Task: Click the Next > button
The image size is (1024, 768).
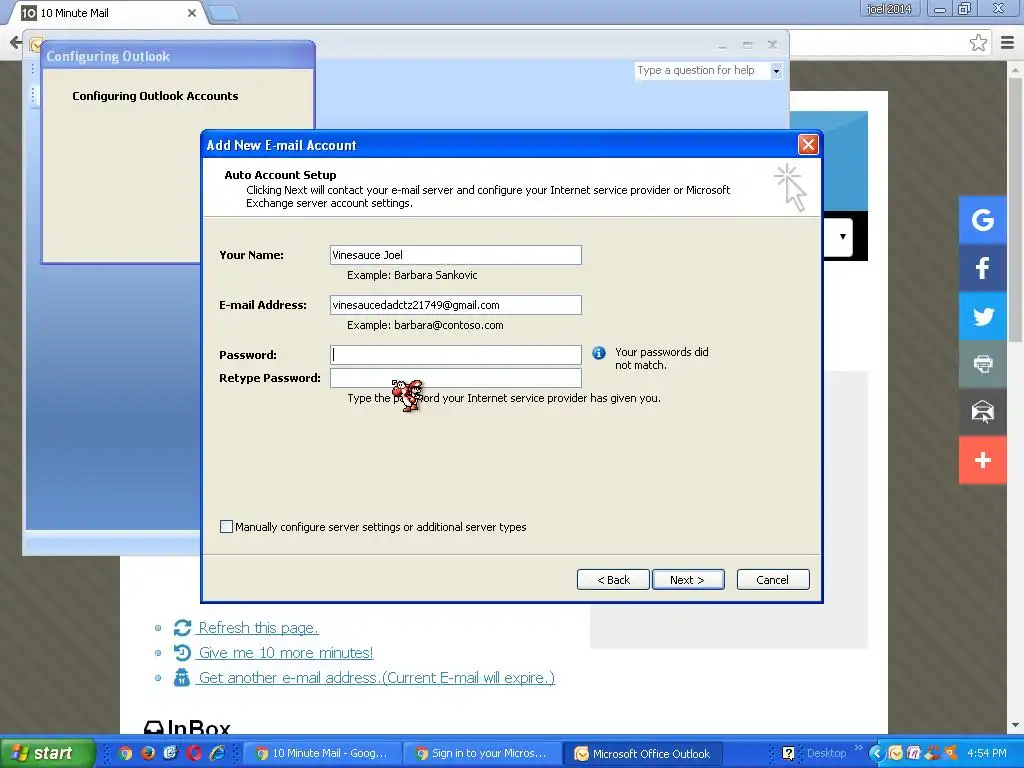Action: pos(688,580)
